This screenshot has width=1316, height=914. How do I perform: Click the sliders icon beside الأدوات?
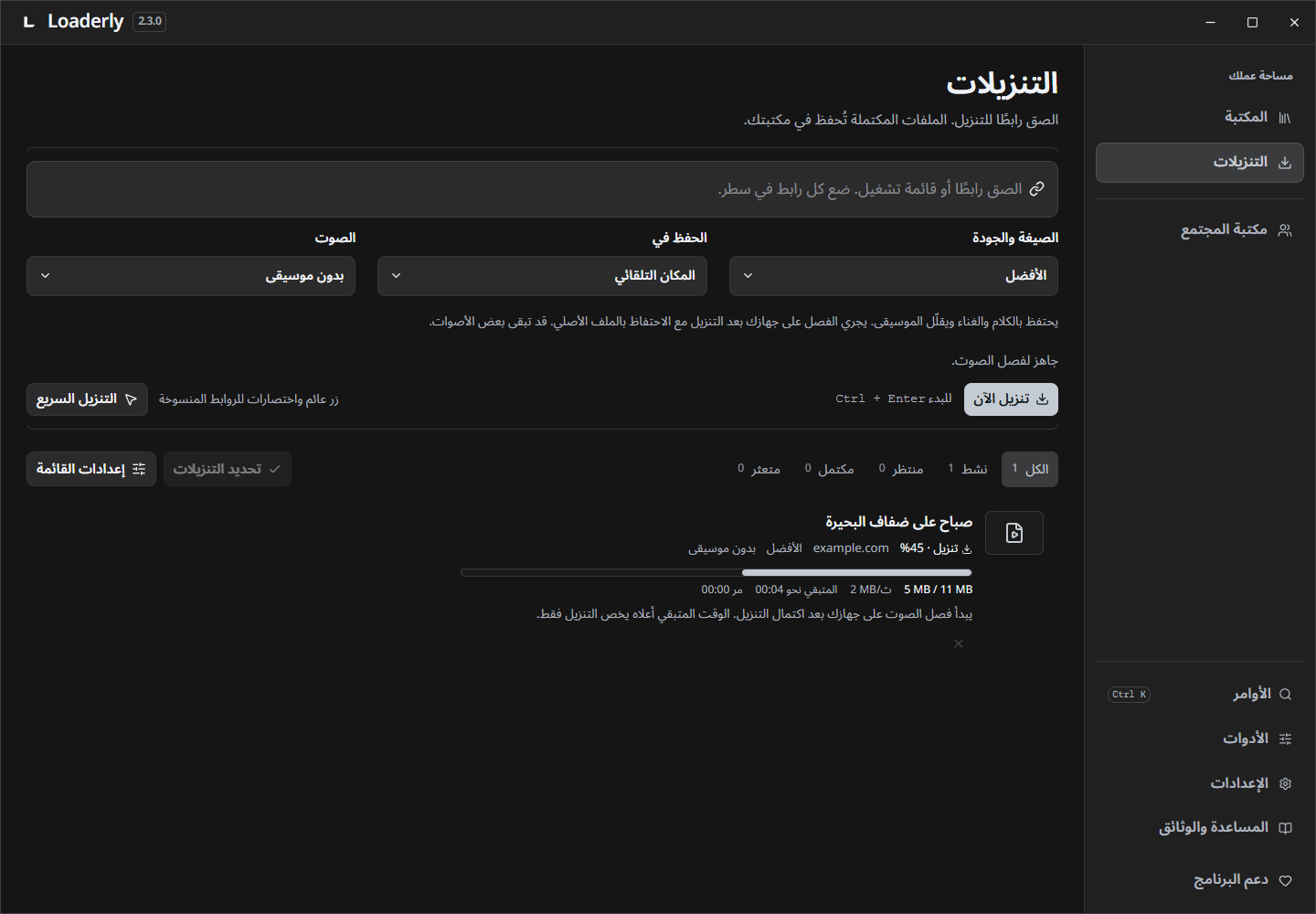coord(1285,739)
